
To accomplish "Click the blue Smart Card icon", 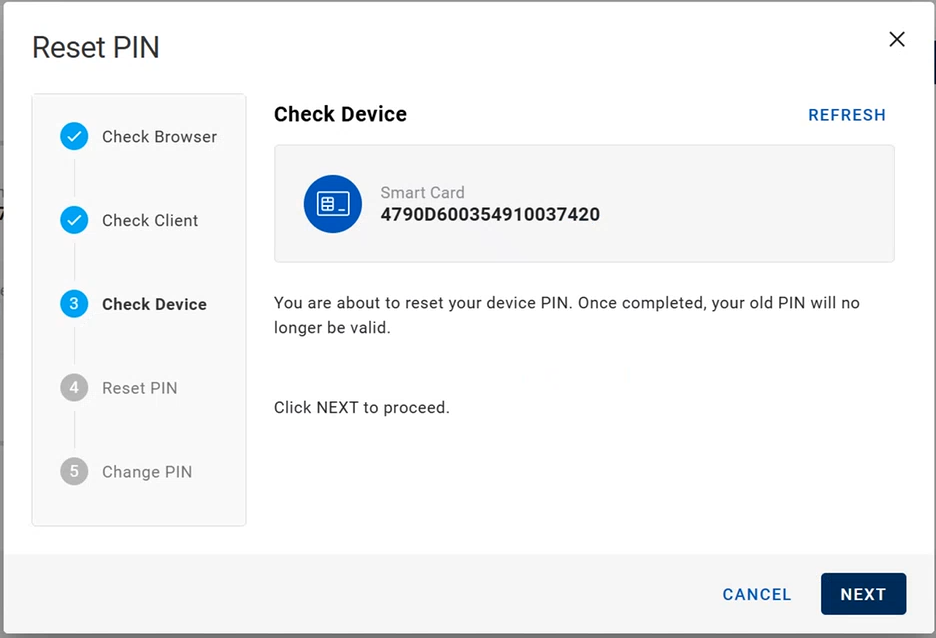I will coord(332,204).
